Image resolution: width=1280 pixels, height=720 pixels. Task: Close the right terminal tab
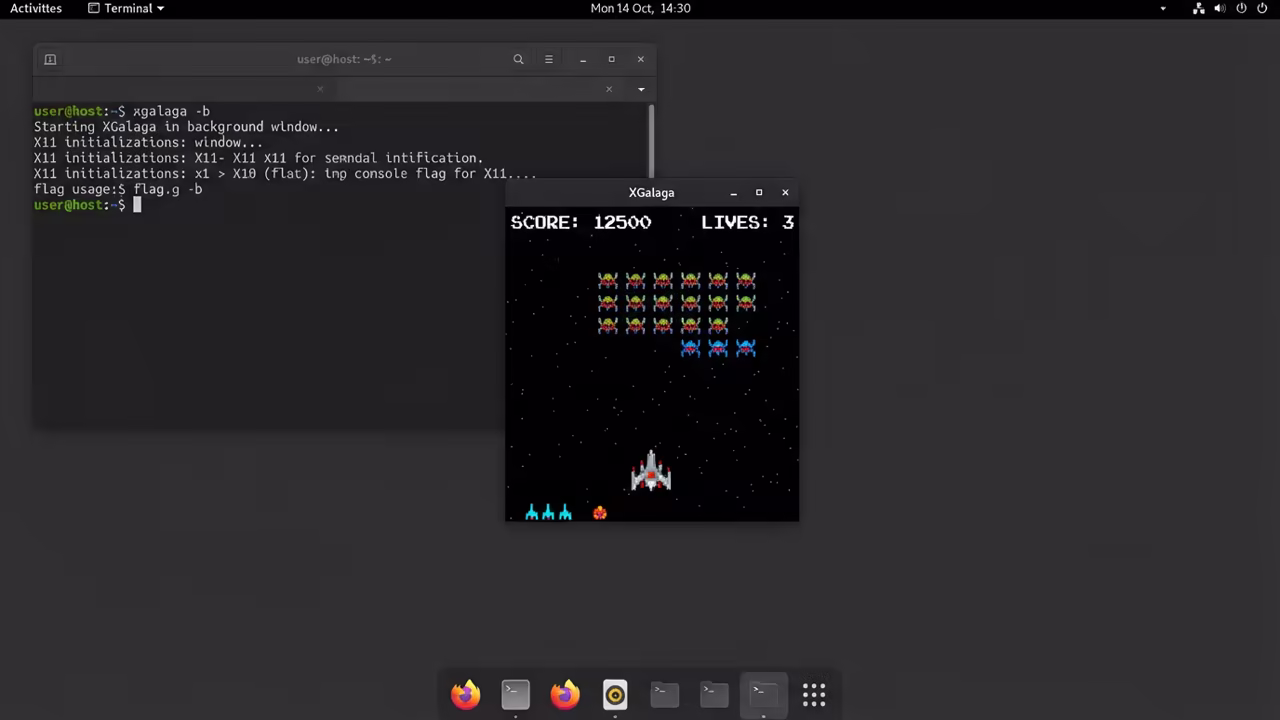(x=608, y=89)
